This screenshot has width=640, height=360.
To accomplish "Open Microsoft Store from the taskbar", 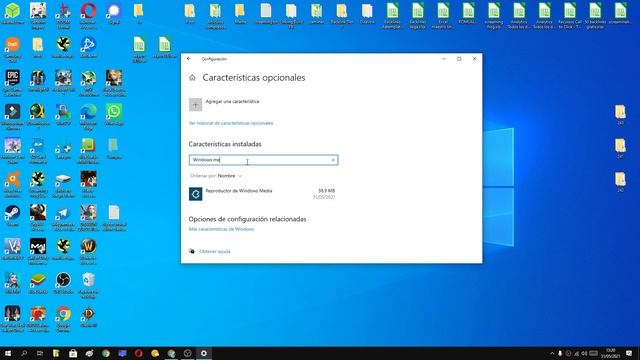I will [73, 353].
